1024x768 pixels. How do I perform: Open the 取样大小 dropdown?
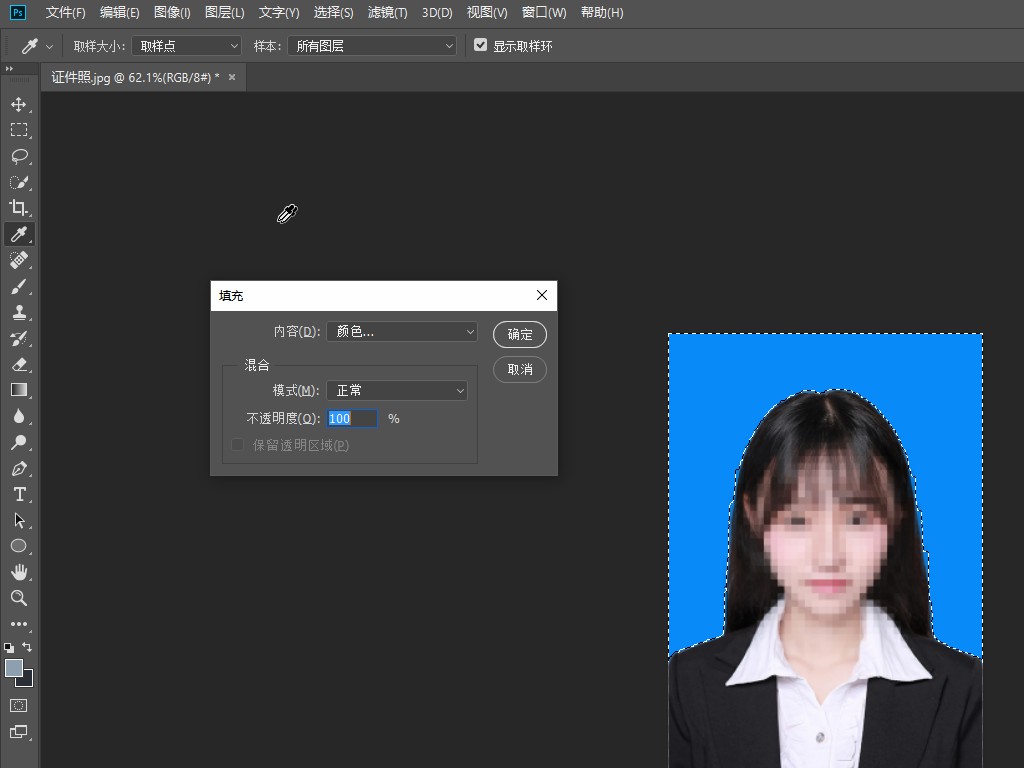point(187,46)
